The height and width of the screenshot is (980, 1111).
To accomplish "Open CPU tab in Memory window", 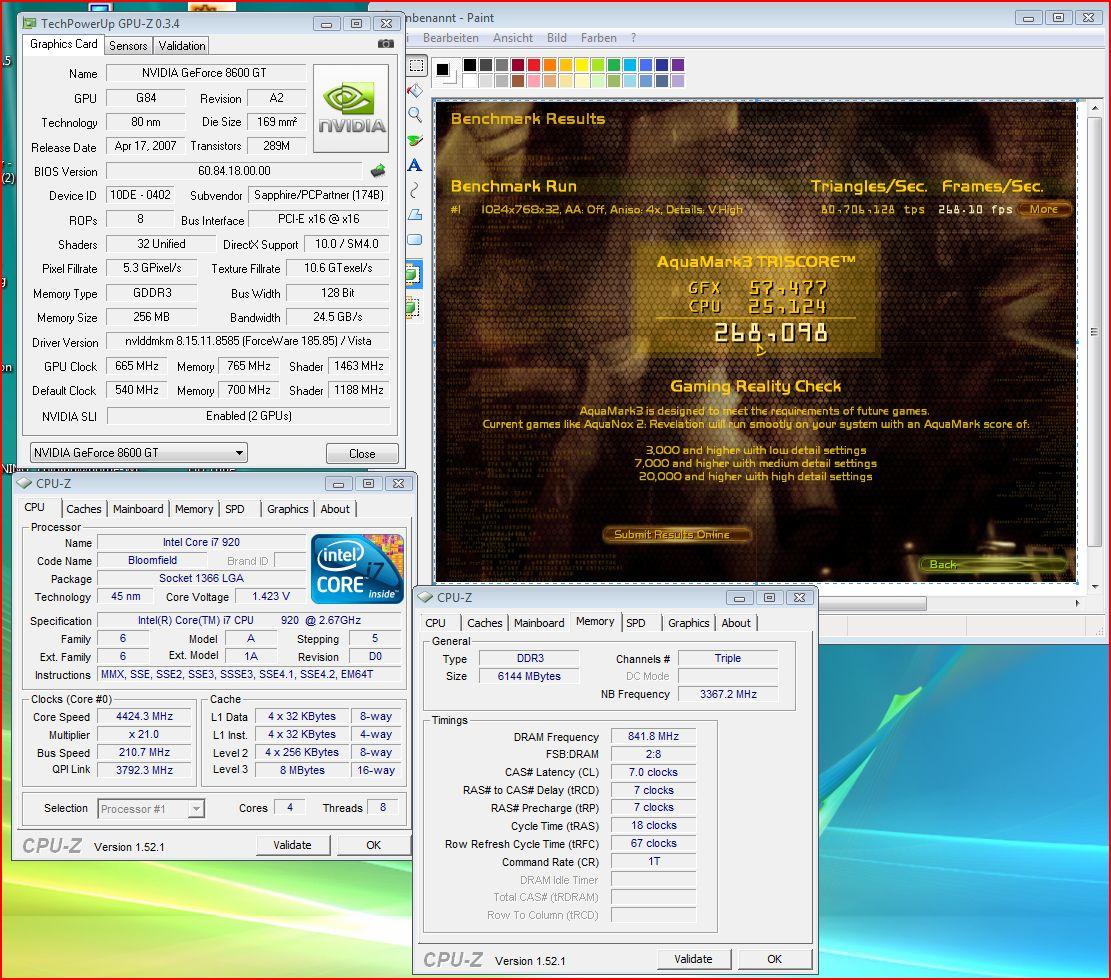I will click(435, 623).
